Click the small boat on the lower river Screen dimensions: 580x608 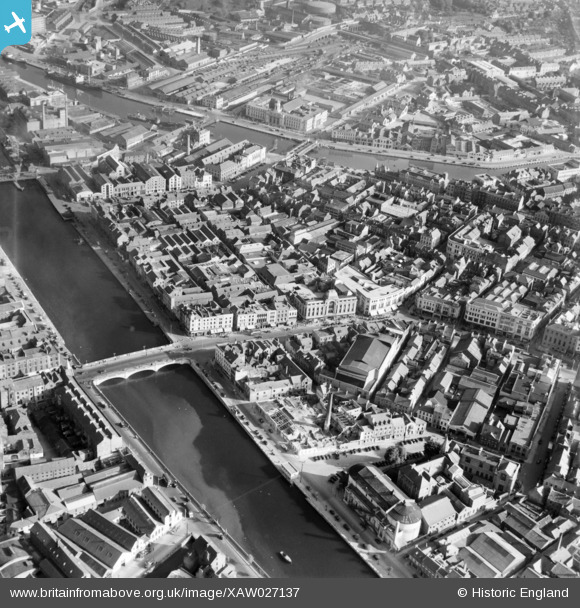[x=285, y=557]
